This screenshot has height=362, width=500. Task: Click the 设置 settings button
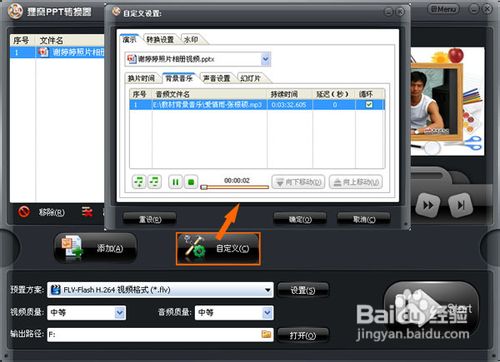click(303, 290)
